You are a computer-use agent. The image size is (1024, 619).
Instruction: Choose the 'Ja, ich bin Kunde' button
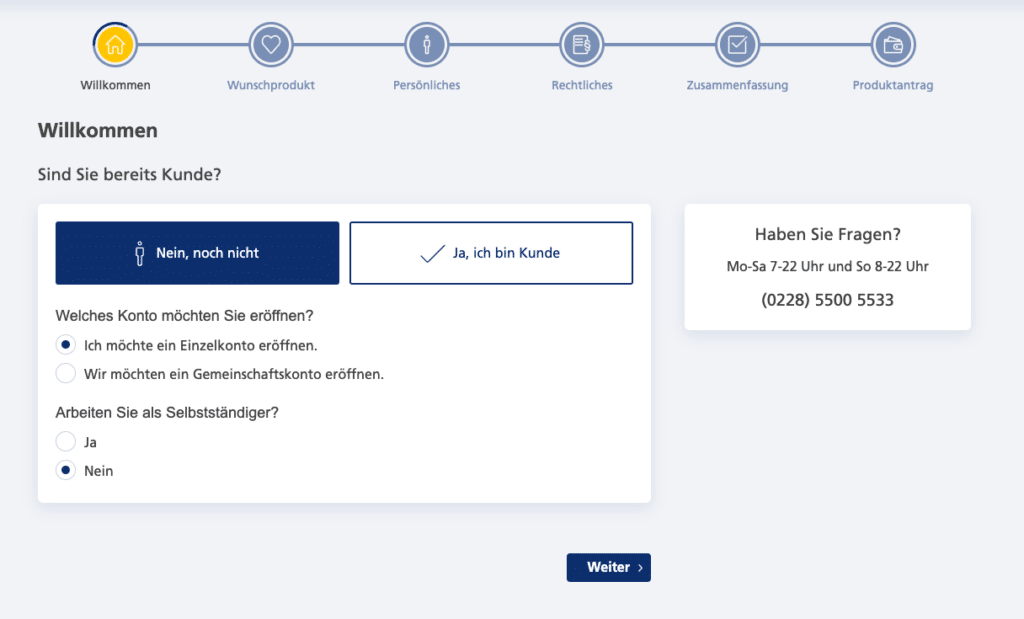coord(491,253)
